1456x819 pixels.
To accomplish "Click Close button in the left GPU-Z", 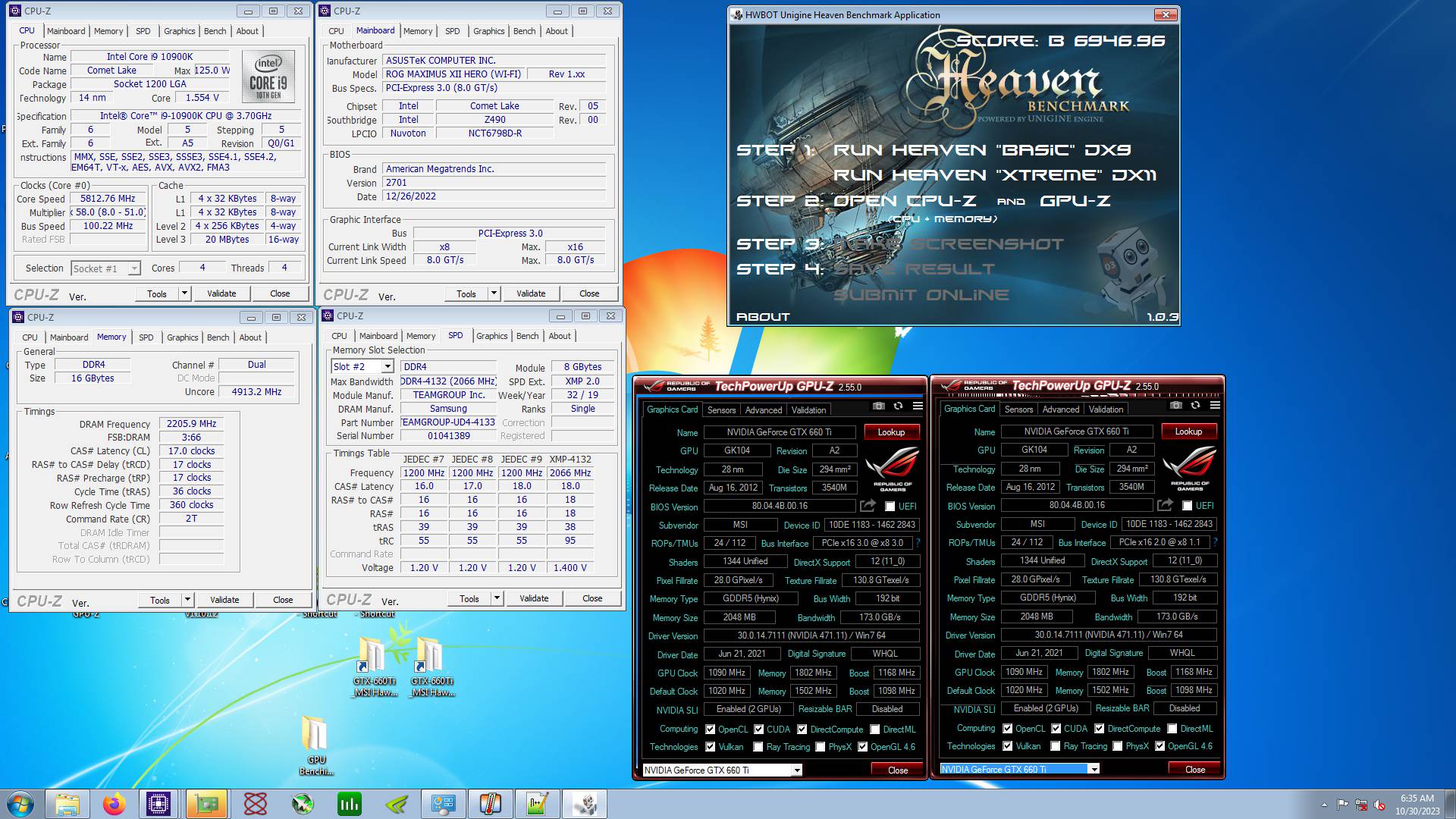I will (x=898, y=770).
